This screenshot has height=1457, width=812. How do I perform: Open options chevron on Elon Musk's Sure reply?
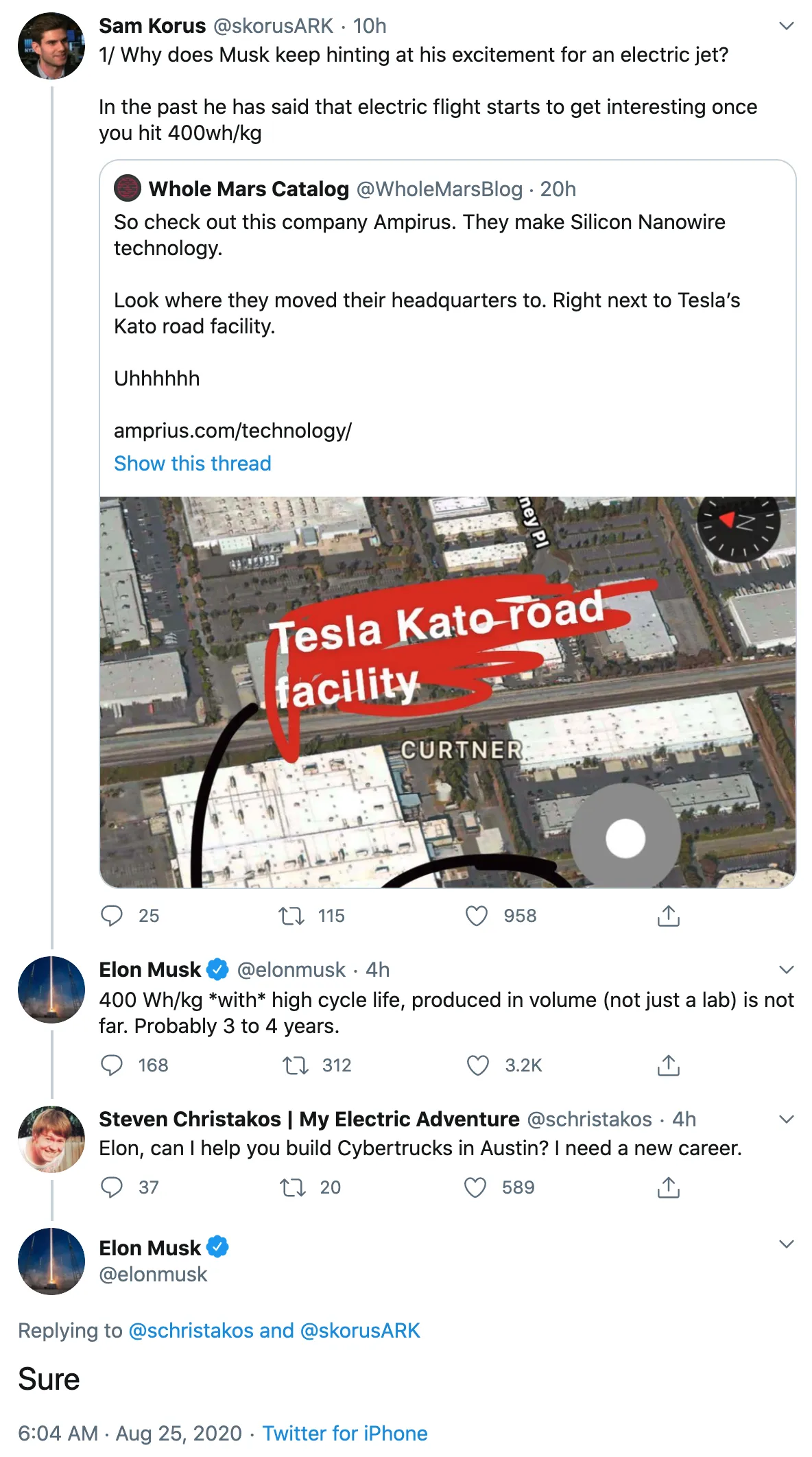pyautogui.click(x=787, y=1244)
